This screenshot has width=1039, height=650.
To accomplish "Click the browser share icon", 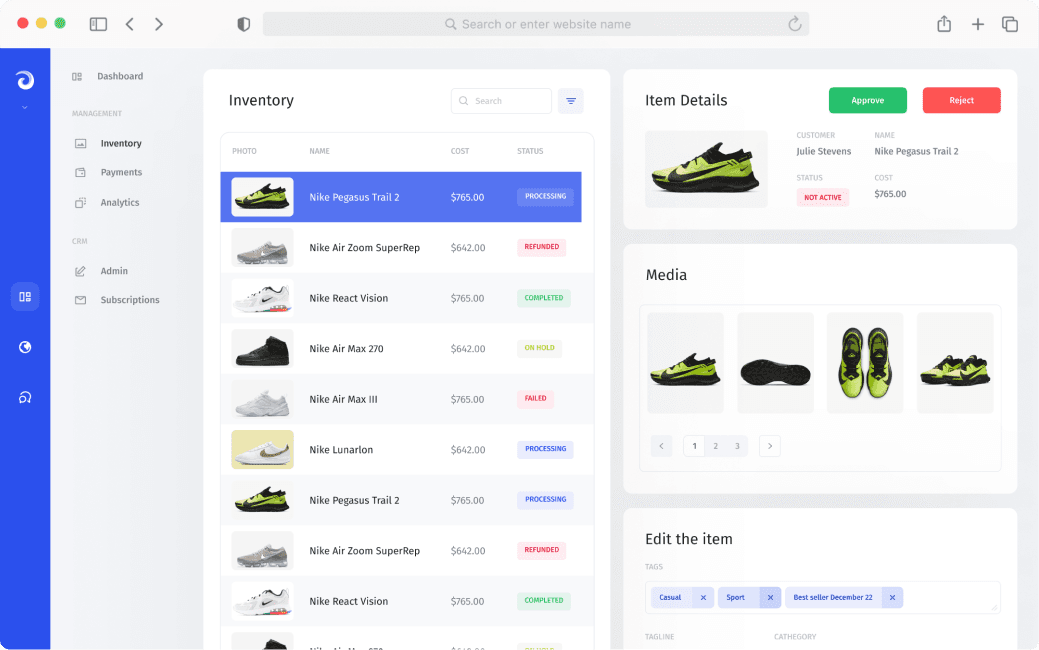I will pos(944,24).
